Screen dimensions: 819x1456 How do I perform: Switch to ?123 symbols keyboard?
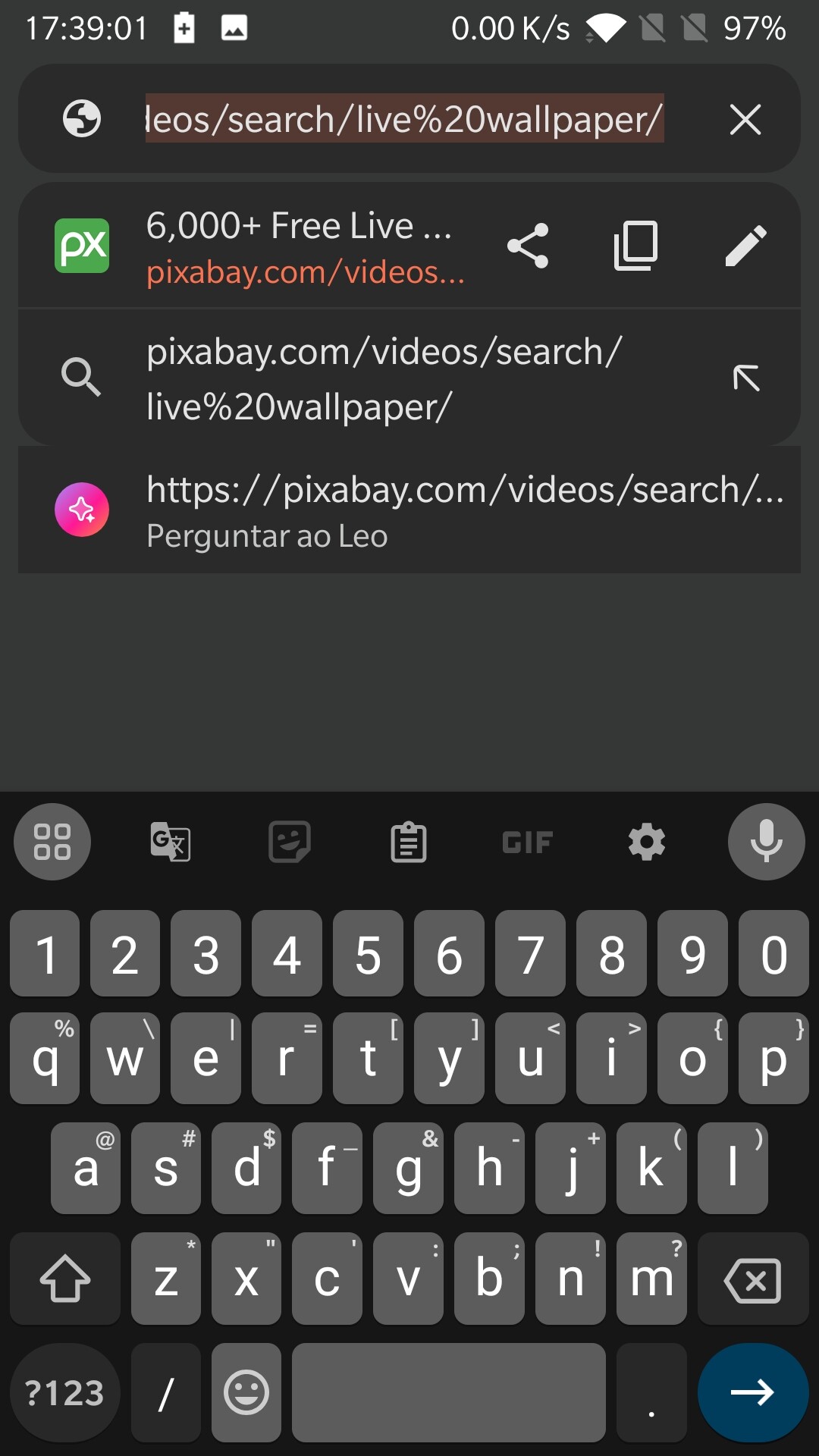65,1392
